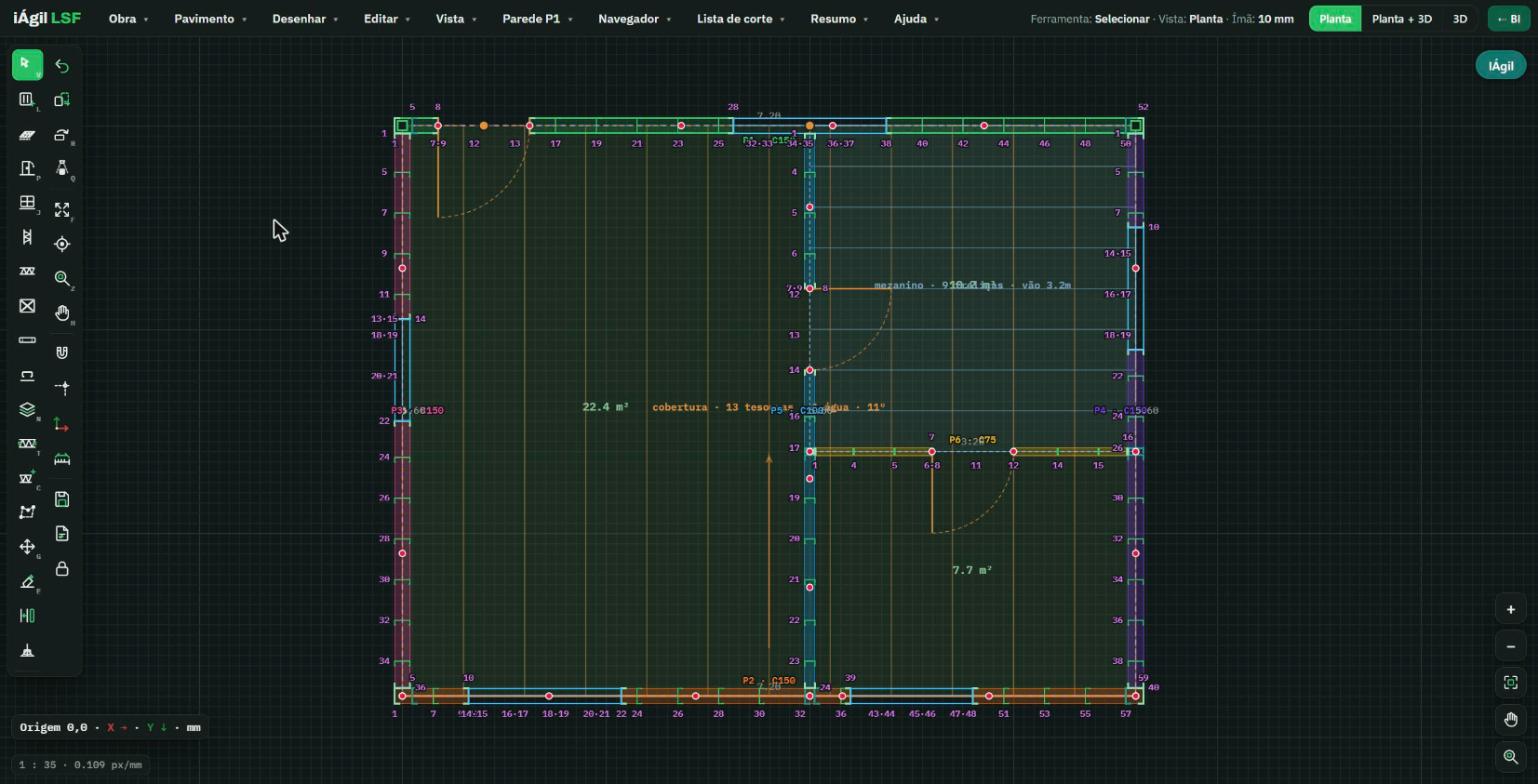
Task: Click the iÁgil LSF logo
Action: point(47,19)
